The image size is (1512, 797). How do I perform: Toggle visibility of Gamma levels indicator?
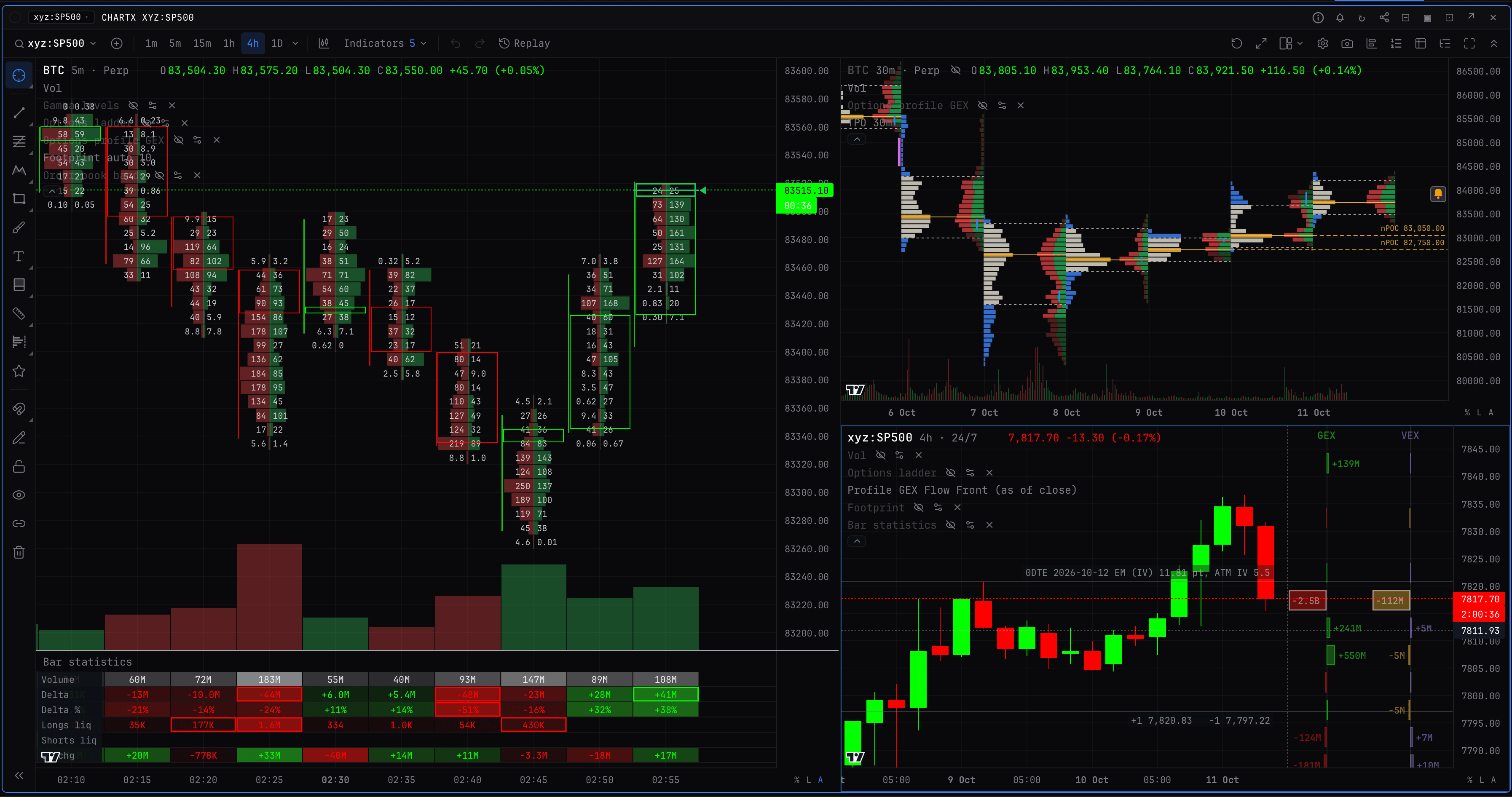(133, 106)
